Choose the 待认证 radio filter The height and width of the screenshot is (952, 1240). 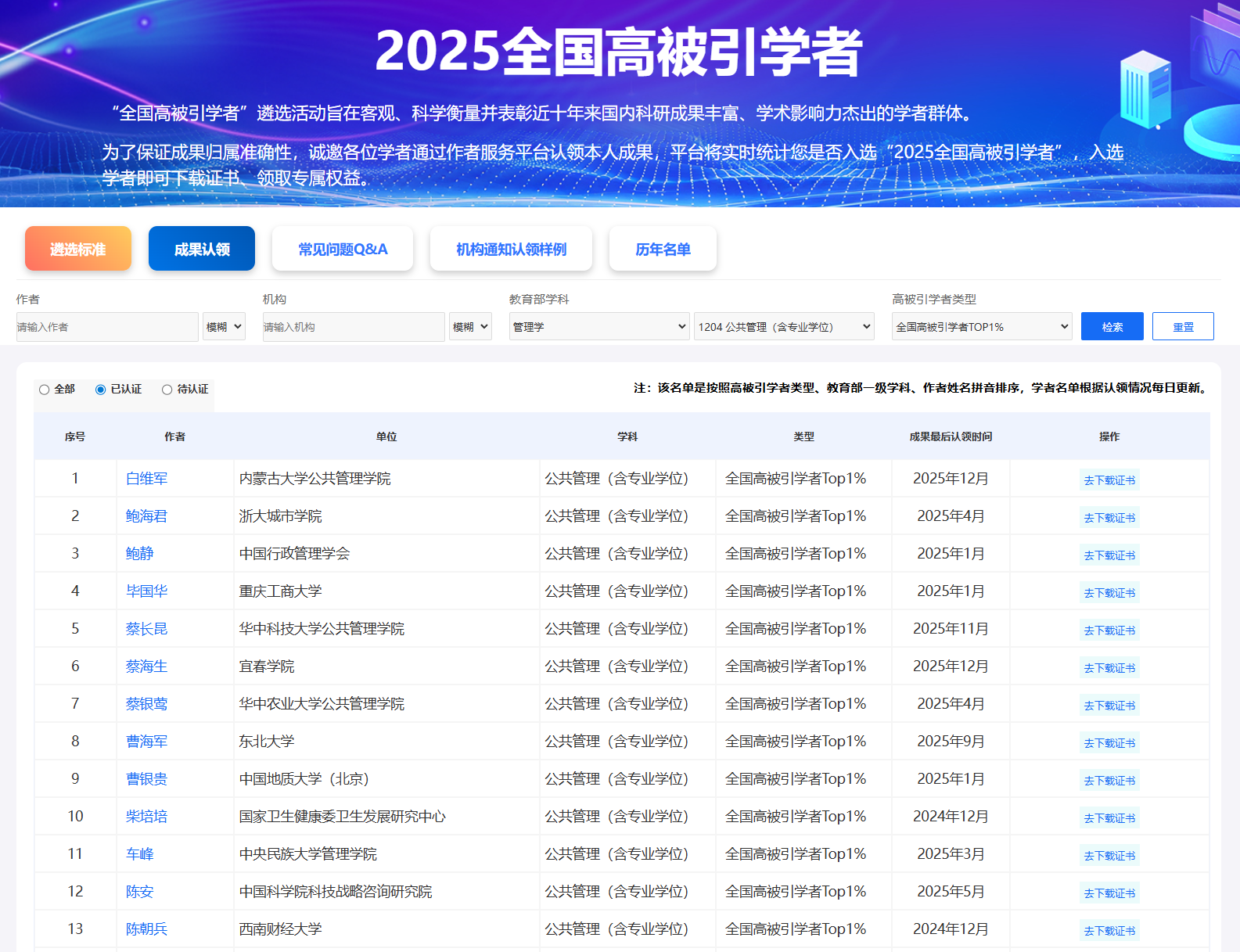167,390
